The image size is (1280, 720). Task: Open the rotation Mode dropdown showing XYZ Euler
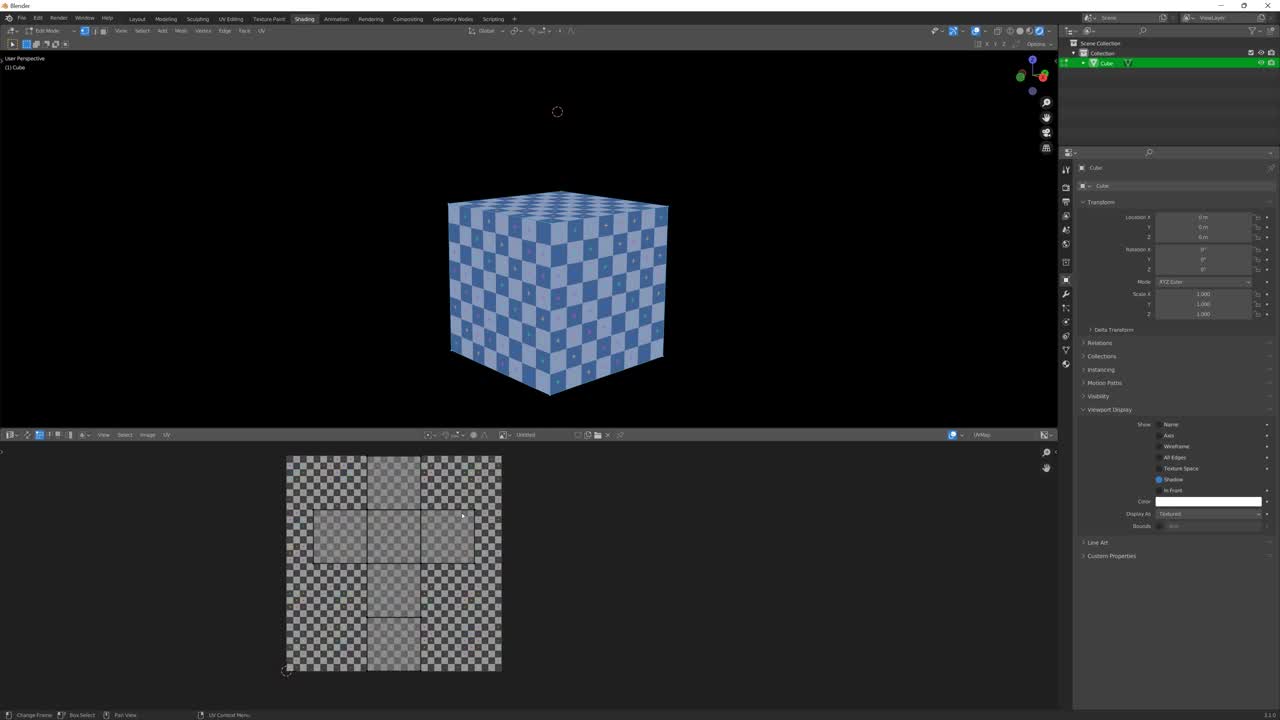pyautogui.click(x=1203, y=281)
